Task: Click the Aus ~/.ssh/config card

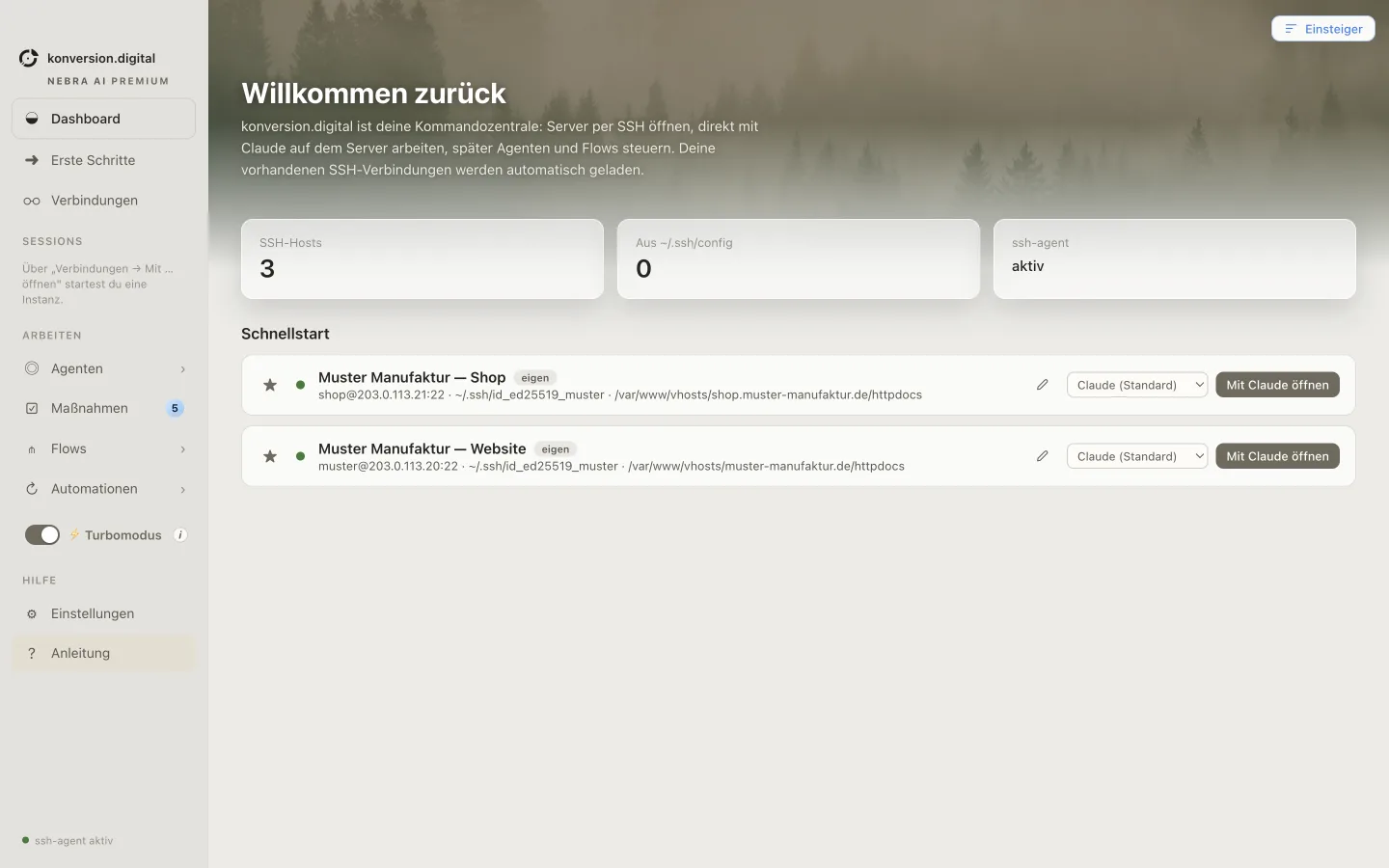Action: [x=799, y=258]
